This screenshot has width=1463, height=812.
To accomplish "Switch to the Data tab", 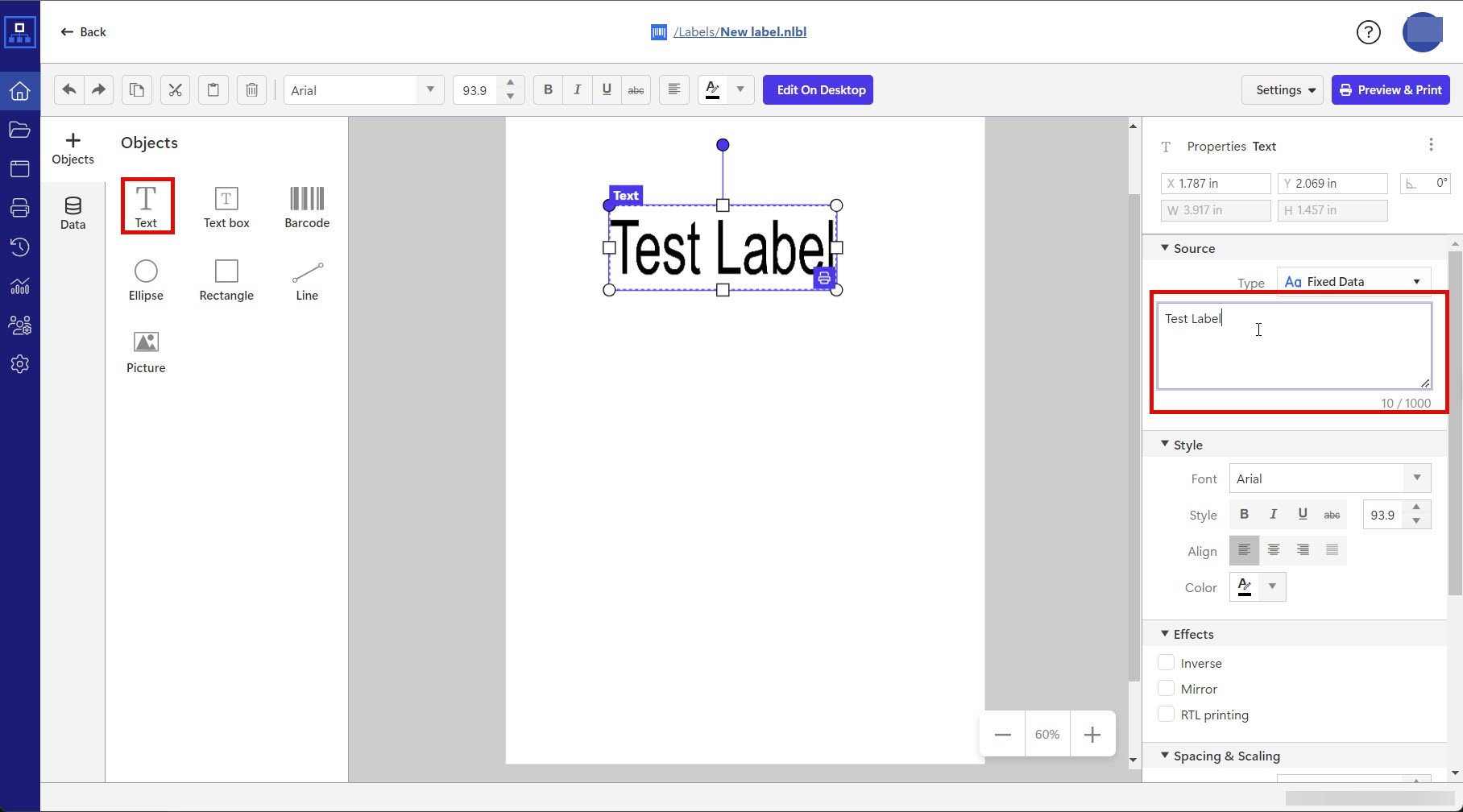I will (x=73, y=213).
